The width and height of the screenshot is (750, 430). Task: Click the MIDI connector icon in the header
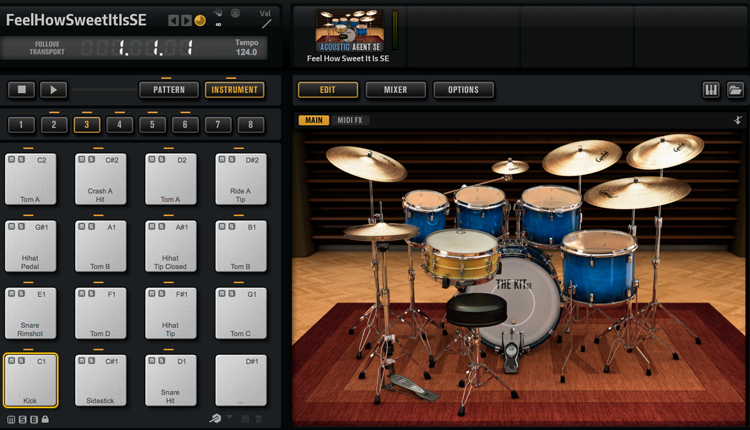[235, 13]
